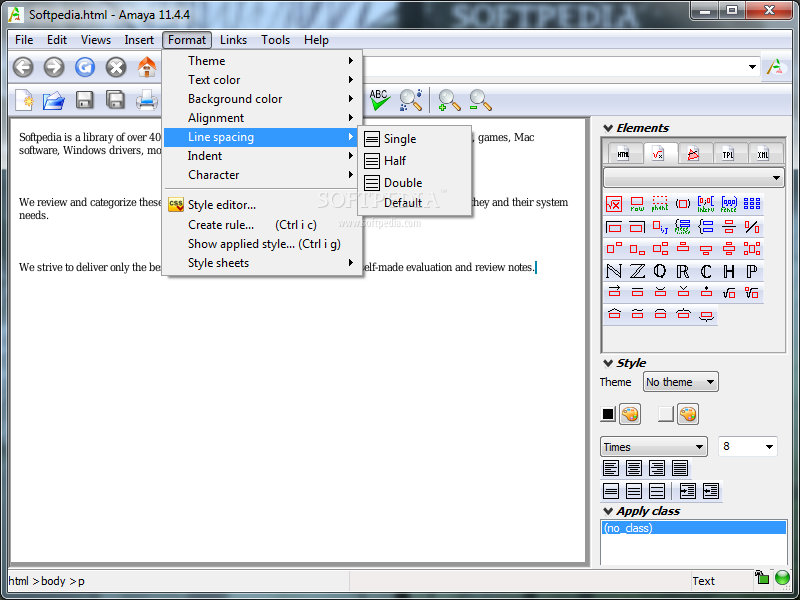800x600 pixels.
Task: Choose Default line spacing
Action: 414,203
